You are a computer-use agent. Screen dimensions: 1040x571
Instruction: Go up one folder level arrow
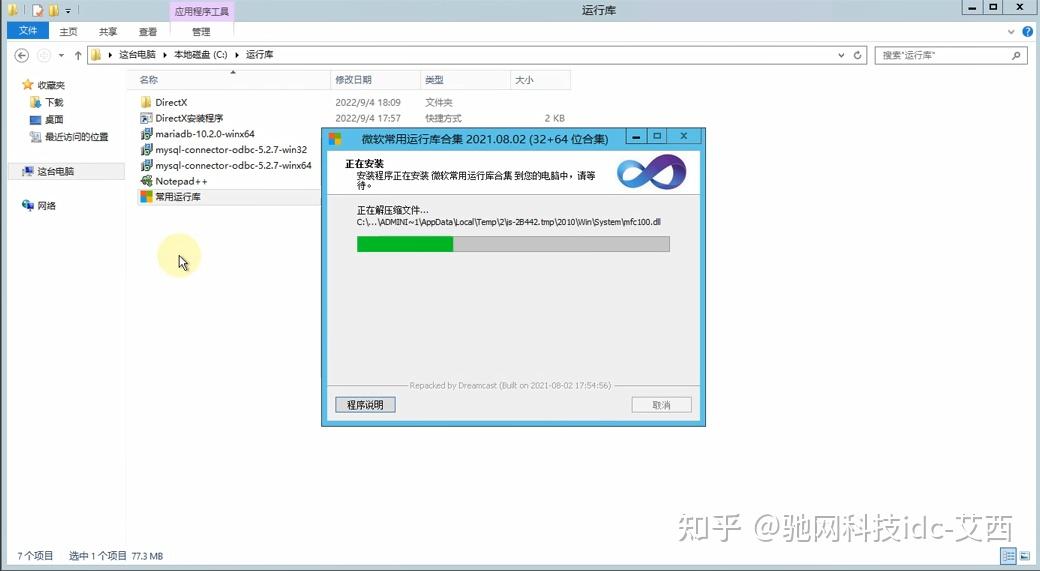(x=78, y=56)
